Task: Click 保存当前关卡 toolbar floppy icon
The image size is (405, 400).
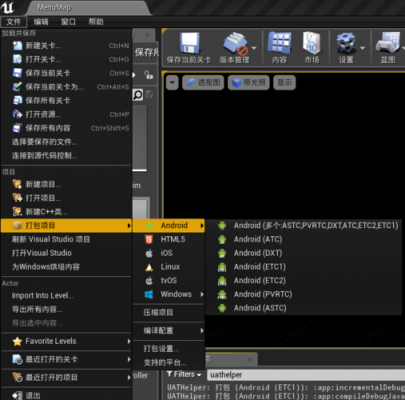Action: pyautogui.click(x=189, y=43)
